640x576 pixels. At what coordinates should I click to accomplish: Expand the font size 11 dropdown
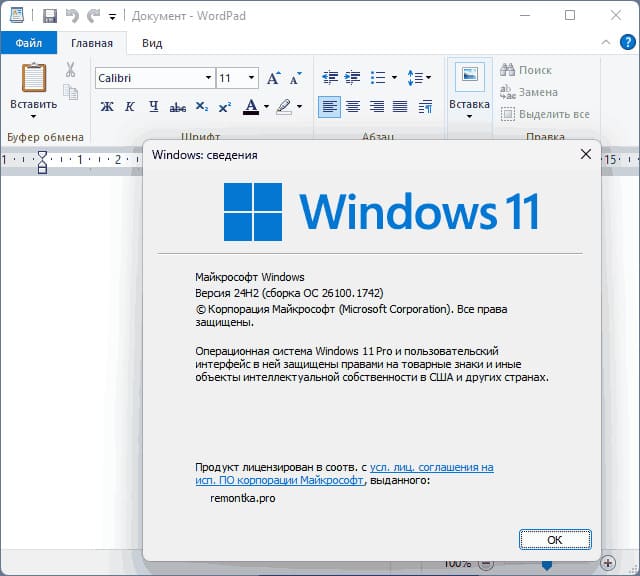[x=251, y=77]
